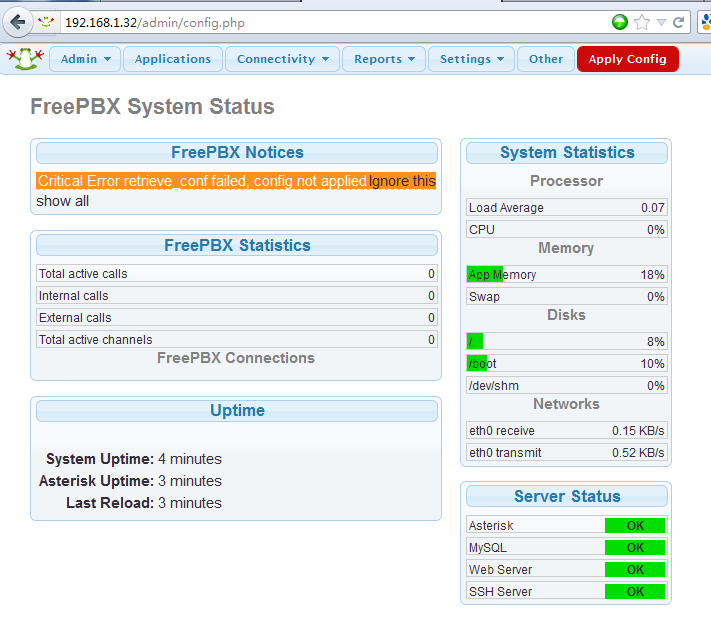Image resolution: width=711 pixels, height=643 pixels.
Task: Click the browser back arrow button
Action: click(x=18, y=22)
